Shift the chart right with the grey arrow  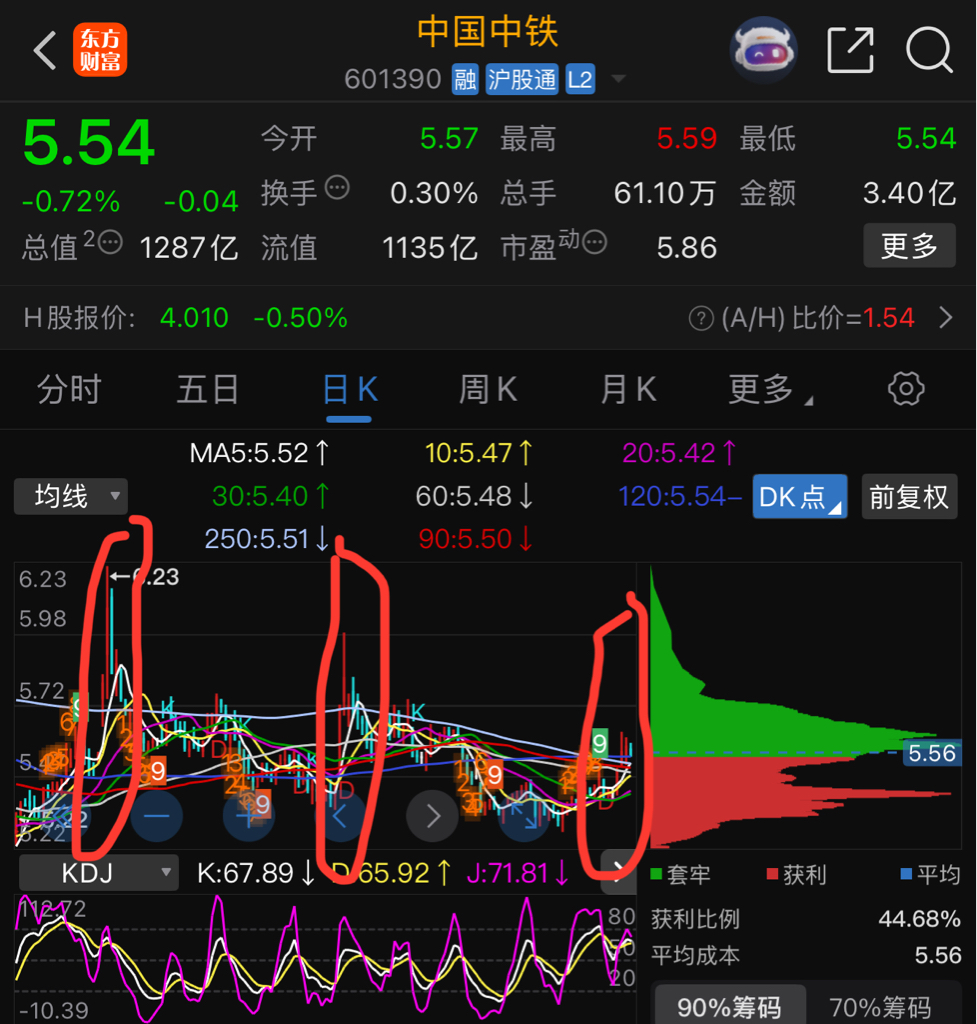432,816
